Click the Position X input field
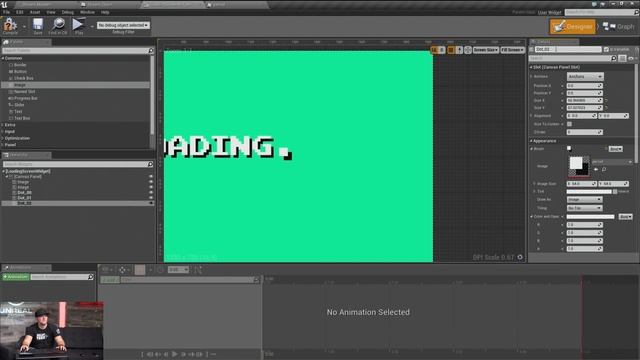 click(584, 86)
